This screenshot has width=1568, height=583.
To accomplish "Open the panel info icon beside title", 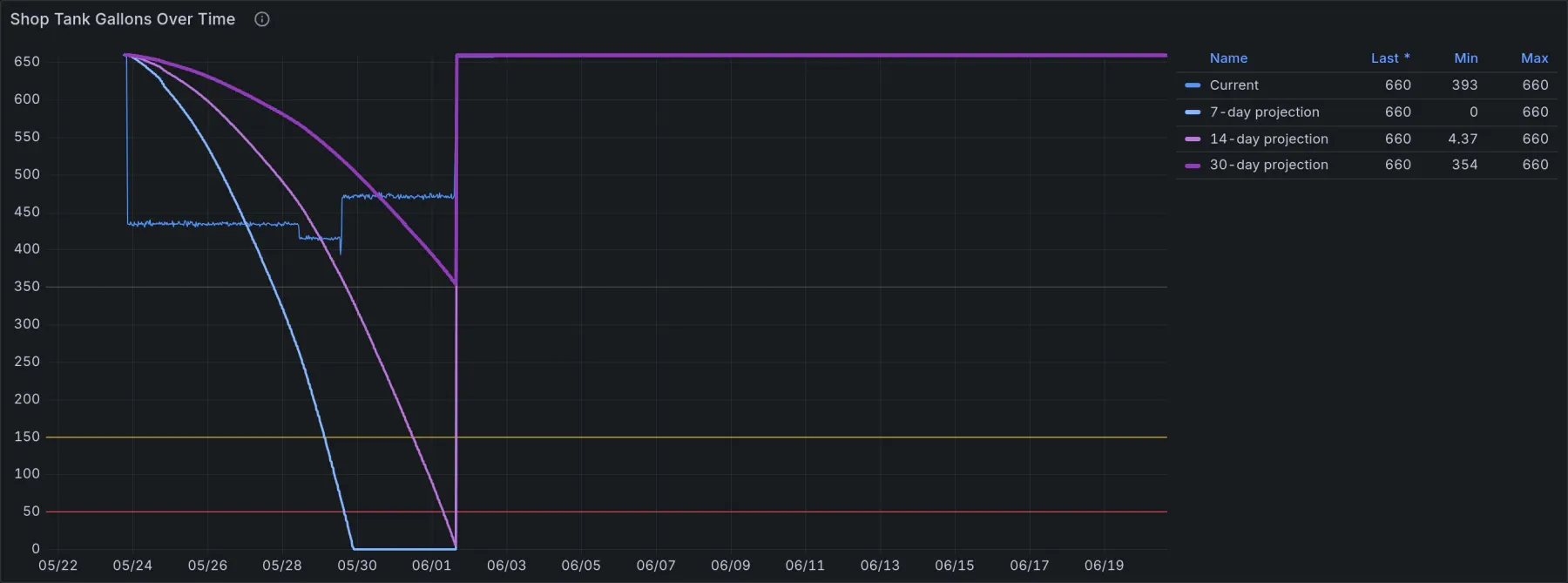I will pos(261,19).
